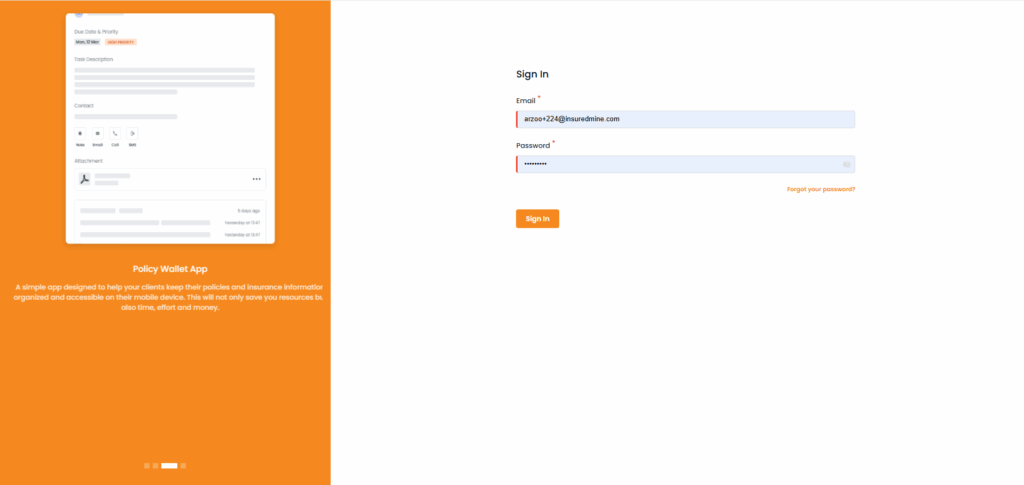
Task: Click the Email field label above input
Action: click(x=526, y=101)
